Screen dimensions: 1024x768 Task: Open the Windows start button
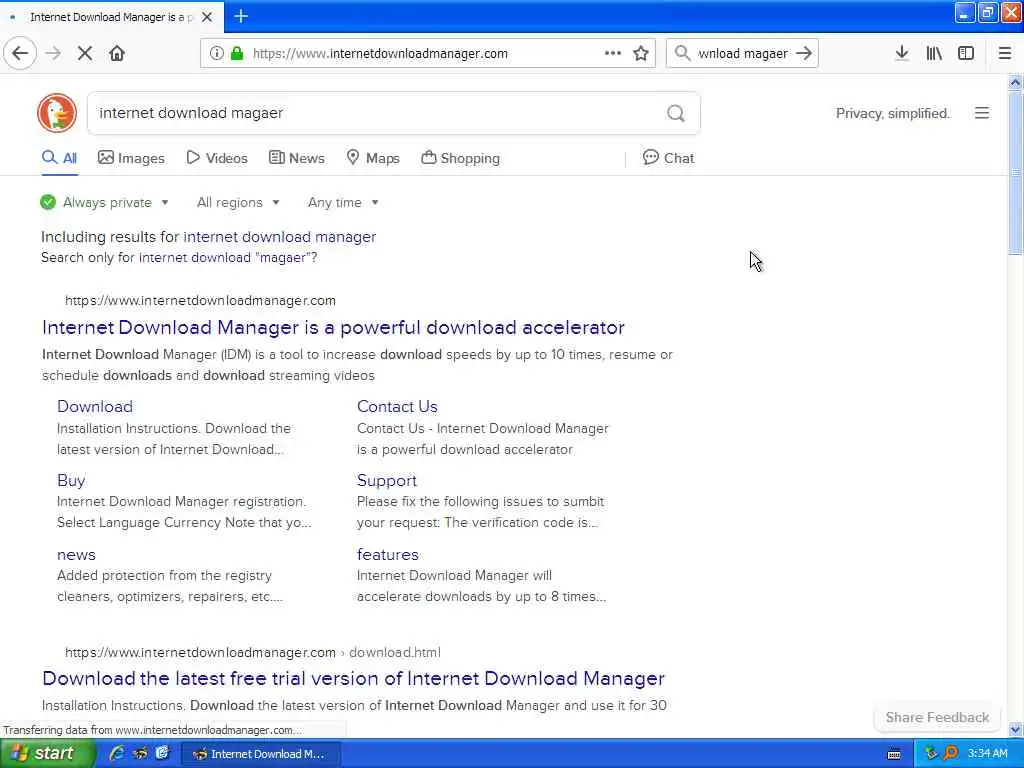tap(46, 754)
